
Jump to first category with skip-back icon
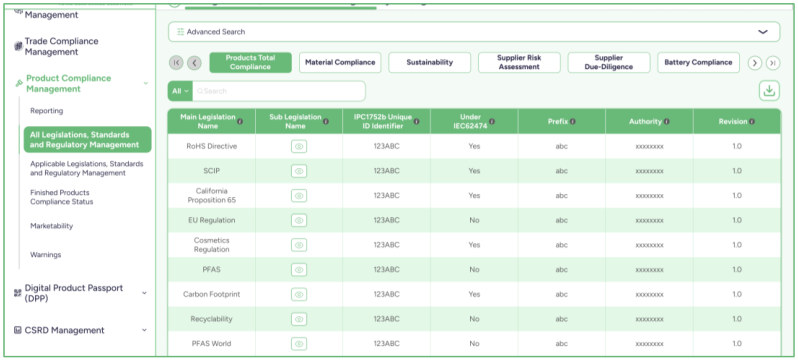176,63
